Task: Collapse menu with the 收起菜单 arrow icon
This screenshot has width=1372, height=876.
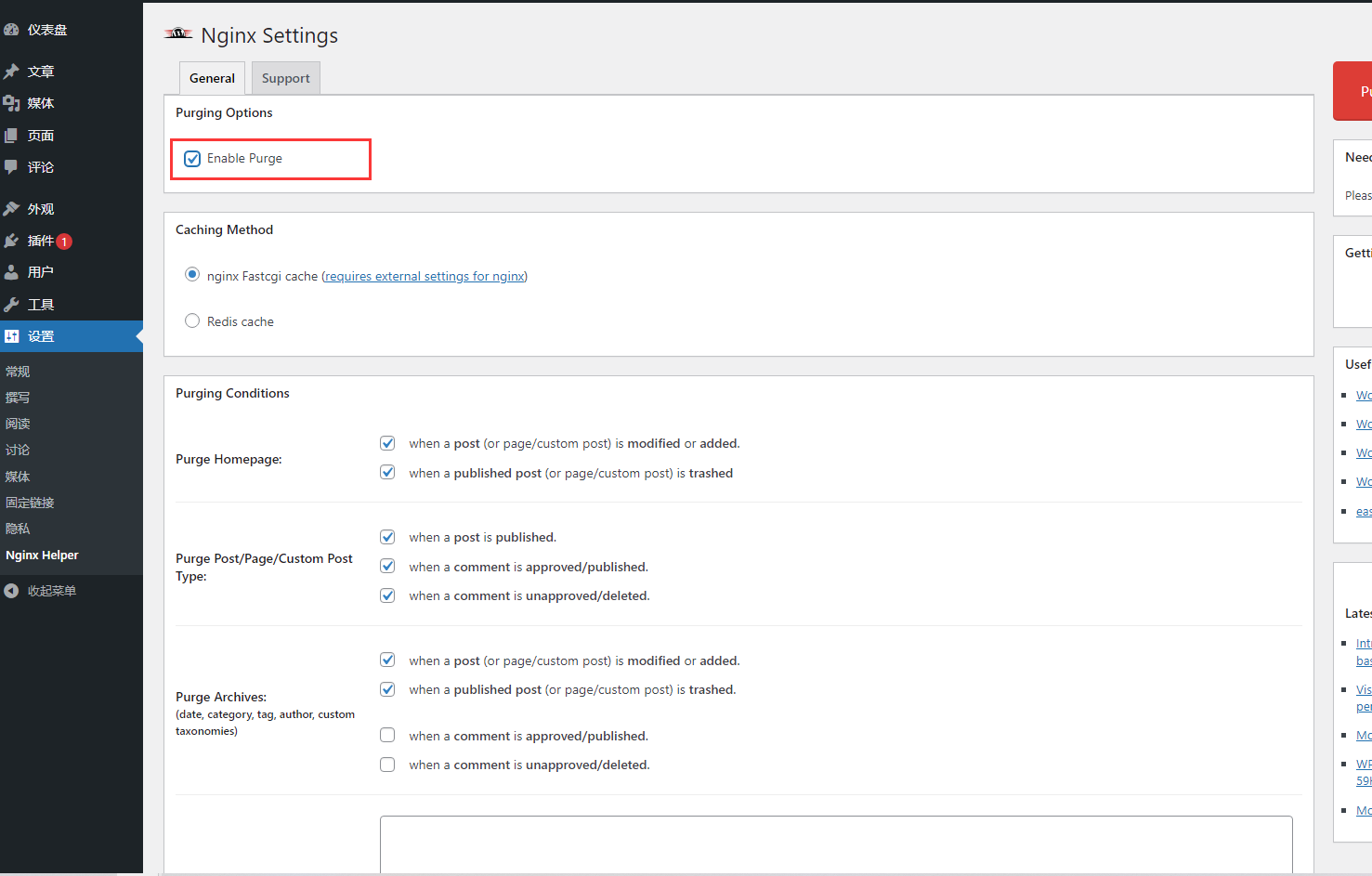Action: tap(11, 591)
